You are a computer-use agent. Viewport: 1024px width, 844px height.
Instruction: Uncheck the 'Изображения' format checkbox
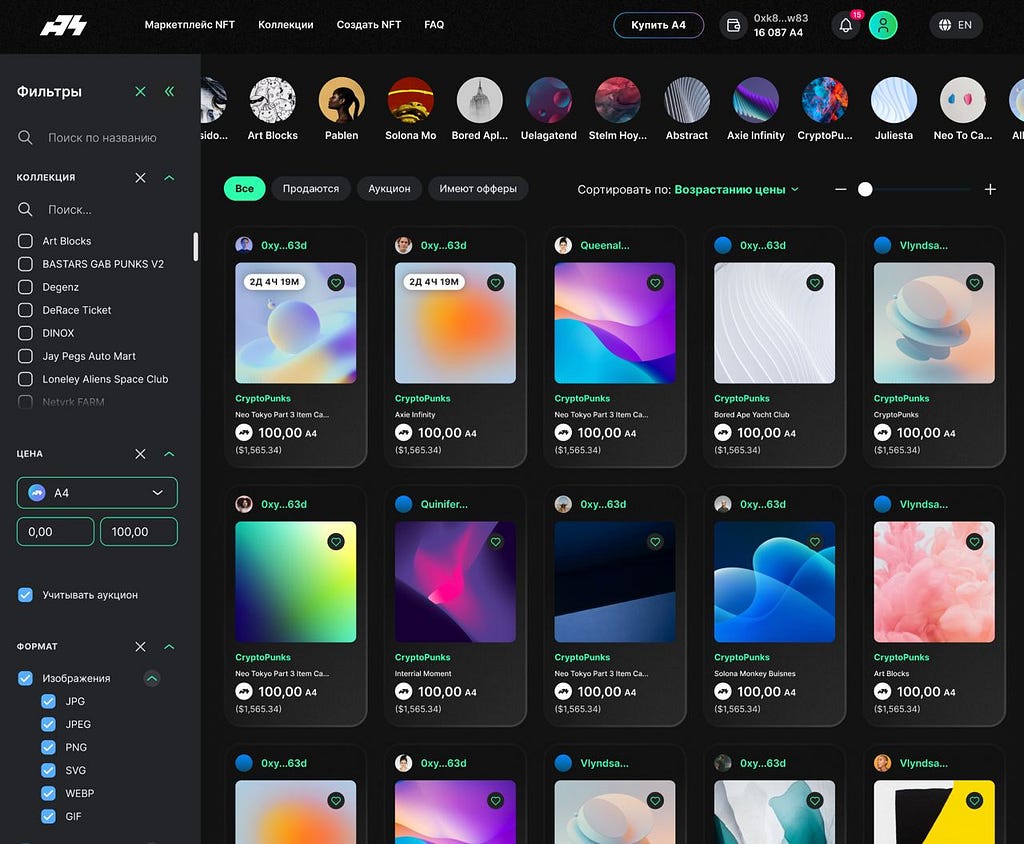[x=25, y=678]
